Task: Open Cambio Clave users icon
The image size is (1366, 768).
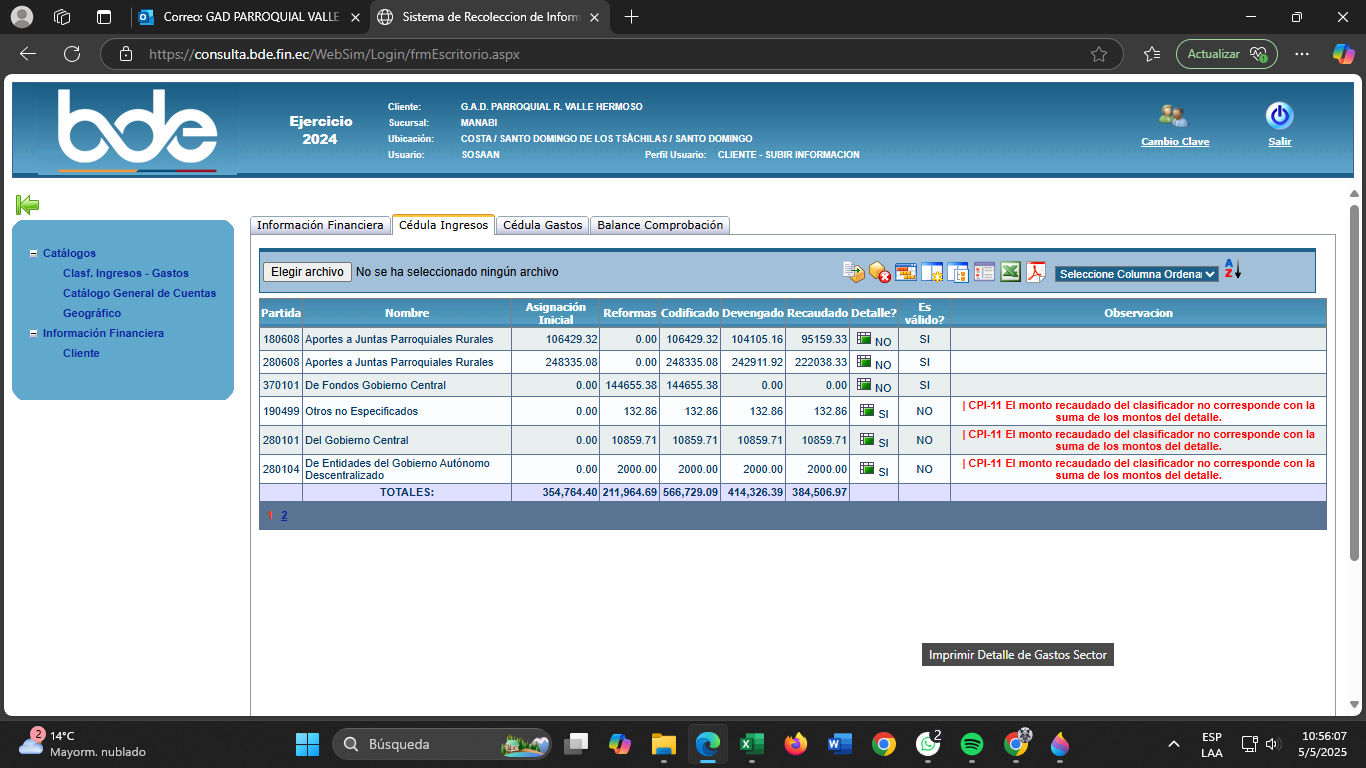Action: pos(1173,116)
